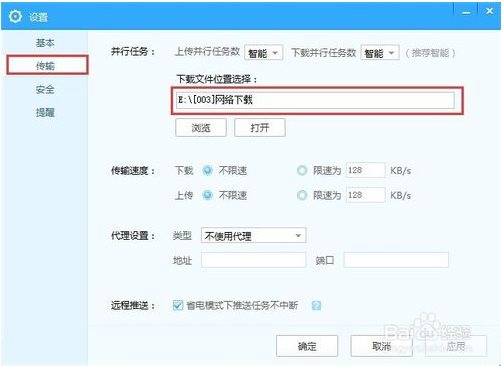Expand 上传并行任务数 dropdown
The image size is (504, 366).
point(263,53)
